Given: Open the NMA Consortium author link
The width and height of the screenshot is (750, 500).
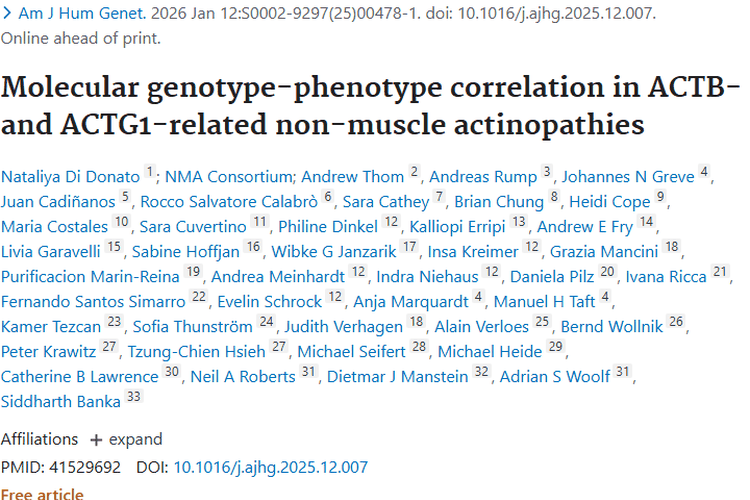Looking at the screenshot, I should coord(228,176).
